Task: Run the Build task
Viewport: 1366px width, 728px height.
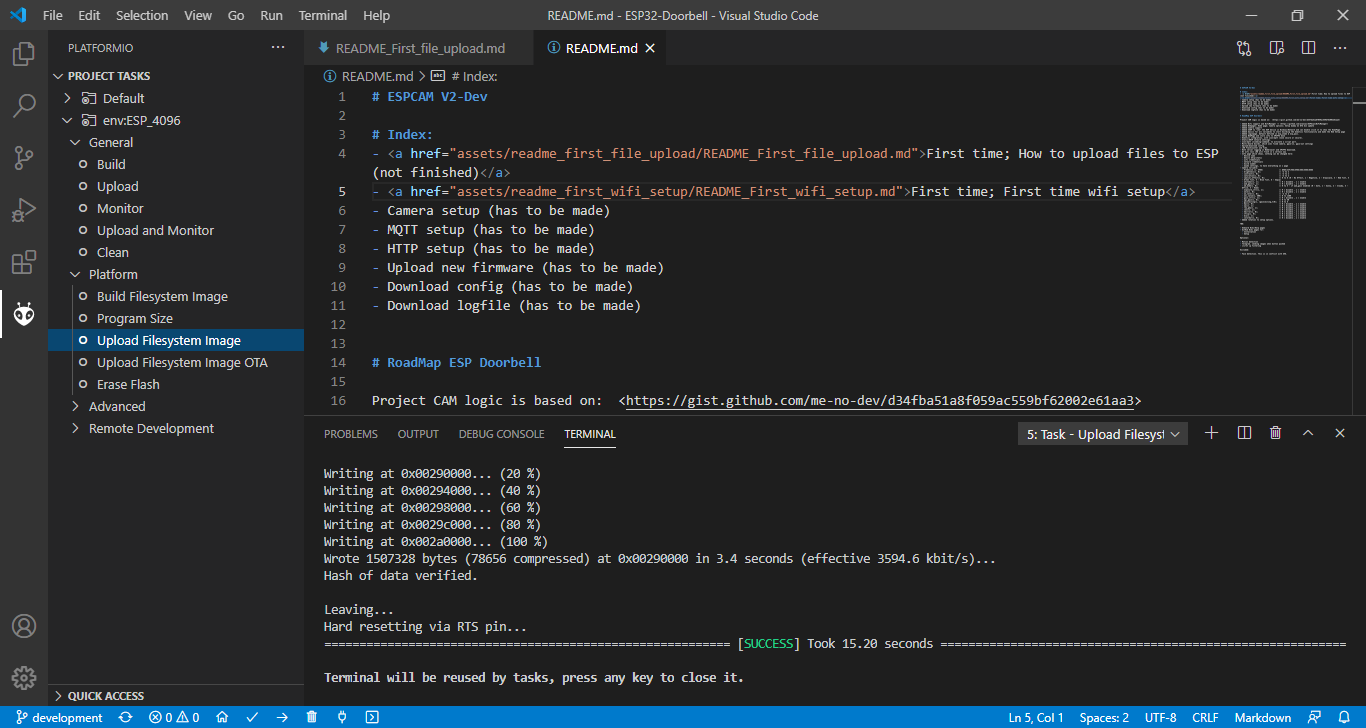Action: click(111, 164)
